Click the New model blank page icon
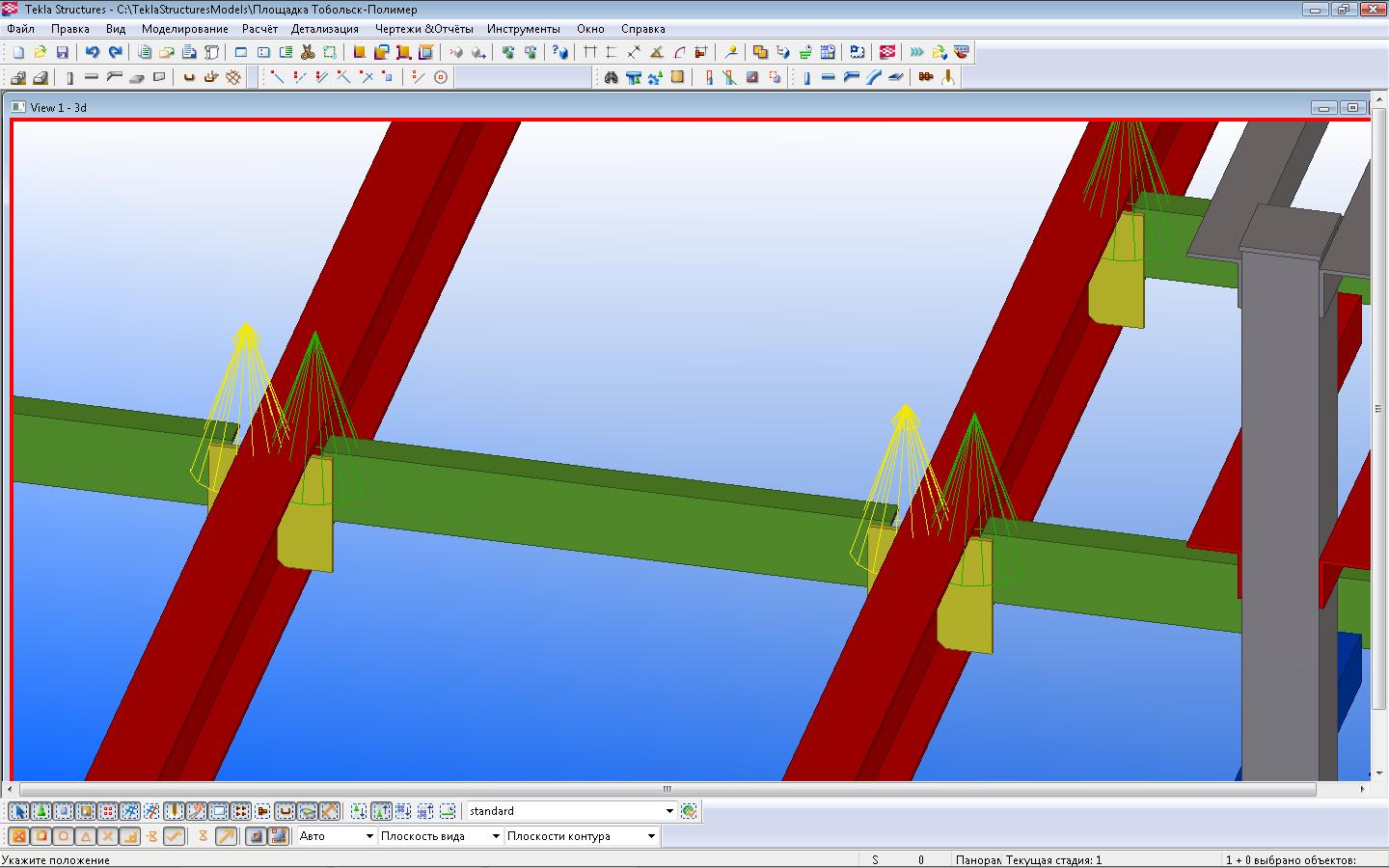The height and width of the screenshot is (868, 1389). (x=18, y=52)
